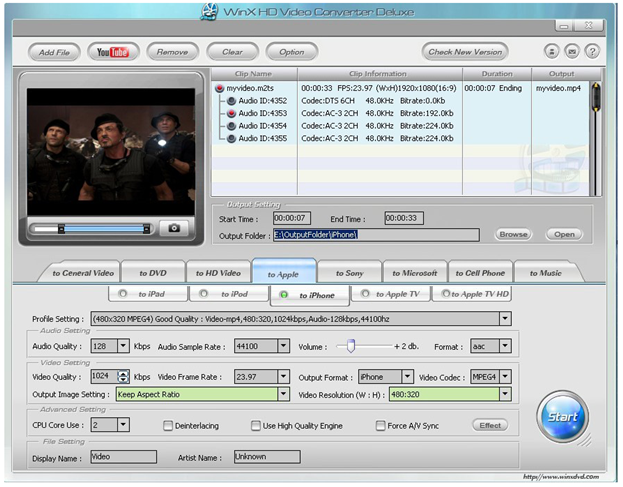Open the Audio Sample Rate dropdown
The height and width of the screenshot is (487, 623).
tap(283, 346)
